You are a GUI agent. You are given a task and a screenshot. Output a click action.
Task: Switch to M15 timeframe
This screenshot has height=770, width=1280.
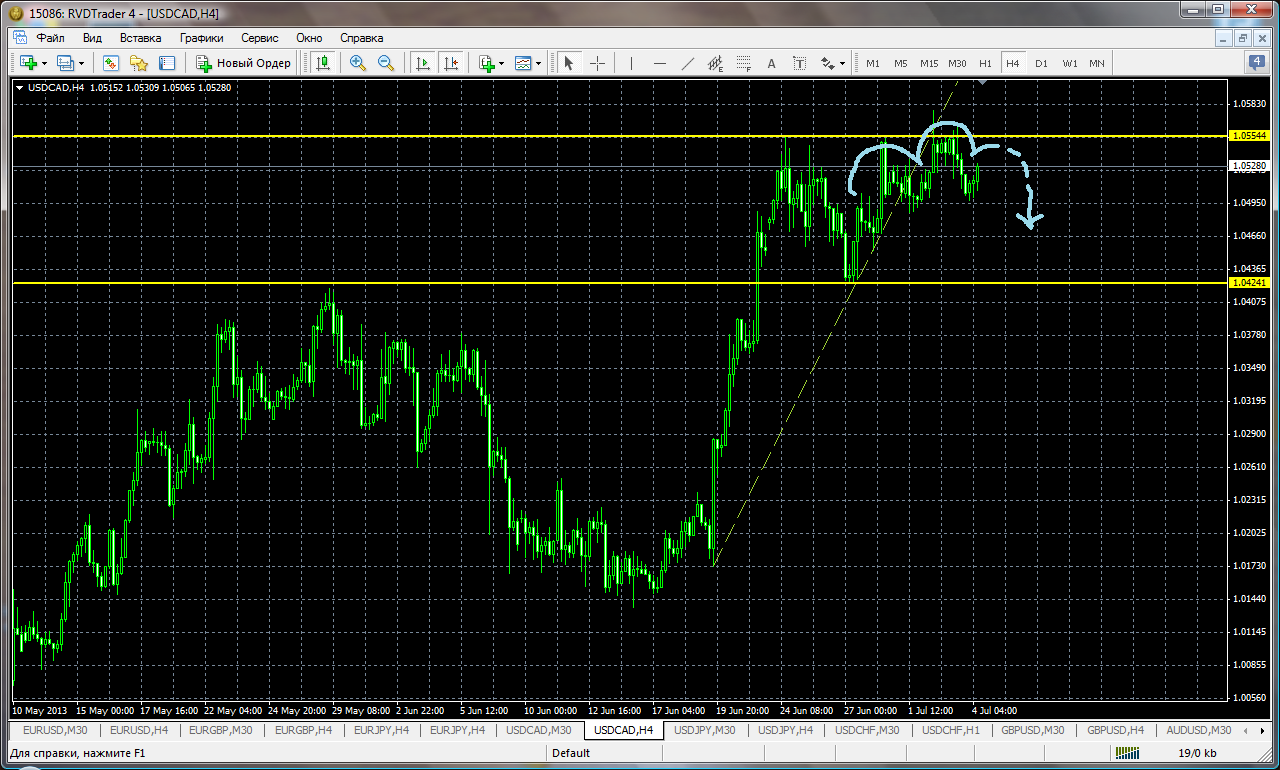point(929,63)
